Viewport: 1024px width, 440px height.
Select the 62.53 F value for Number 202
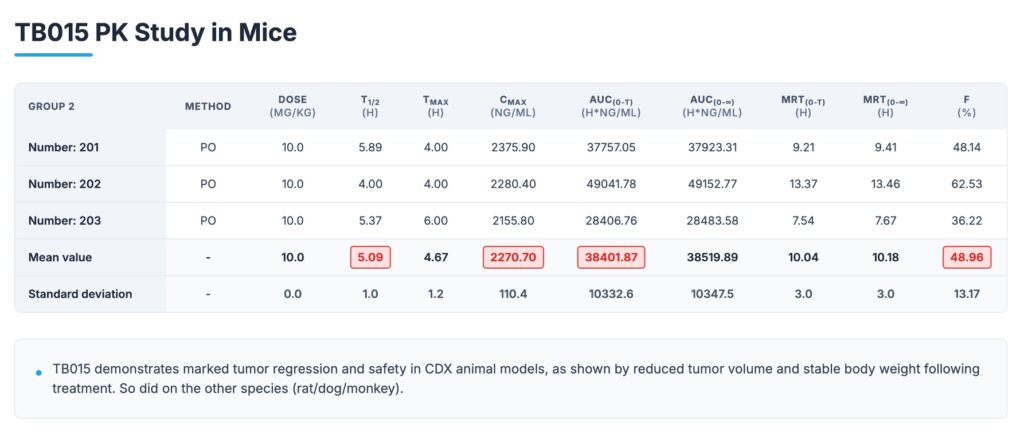tap(966, 184)
